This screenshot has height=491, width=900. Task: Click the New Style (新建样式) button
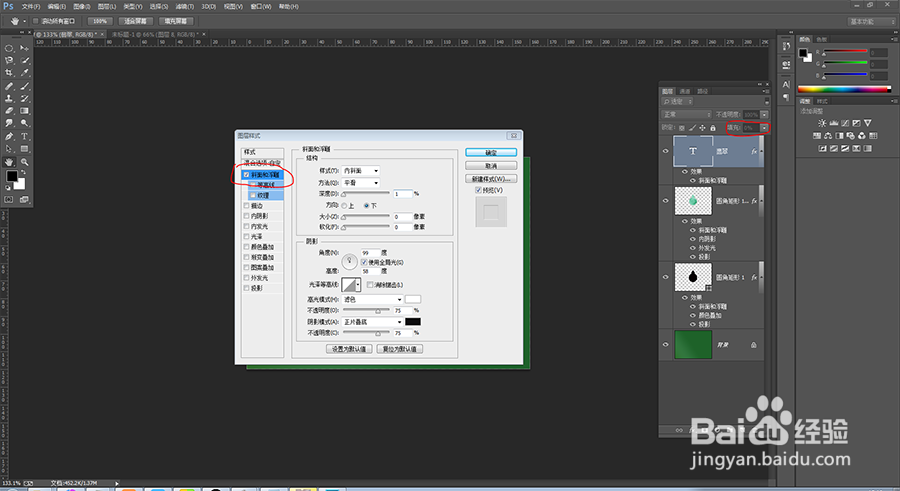pyautogui.click(x=491, y=179)
